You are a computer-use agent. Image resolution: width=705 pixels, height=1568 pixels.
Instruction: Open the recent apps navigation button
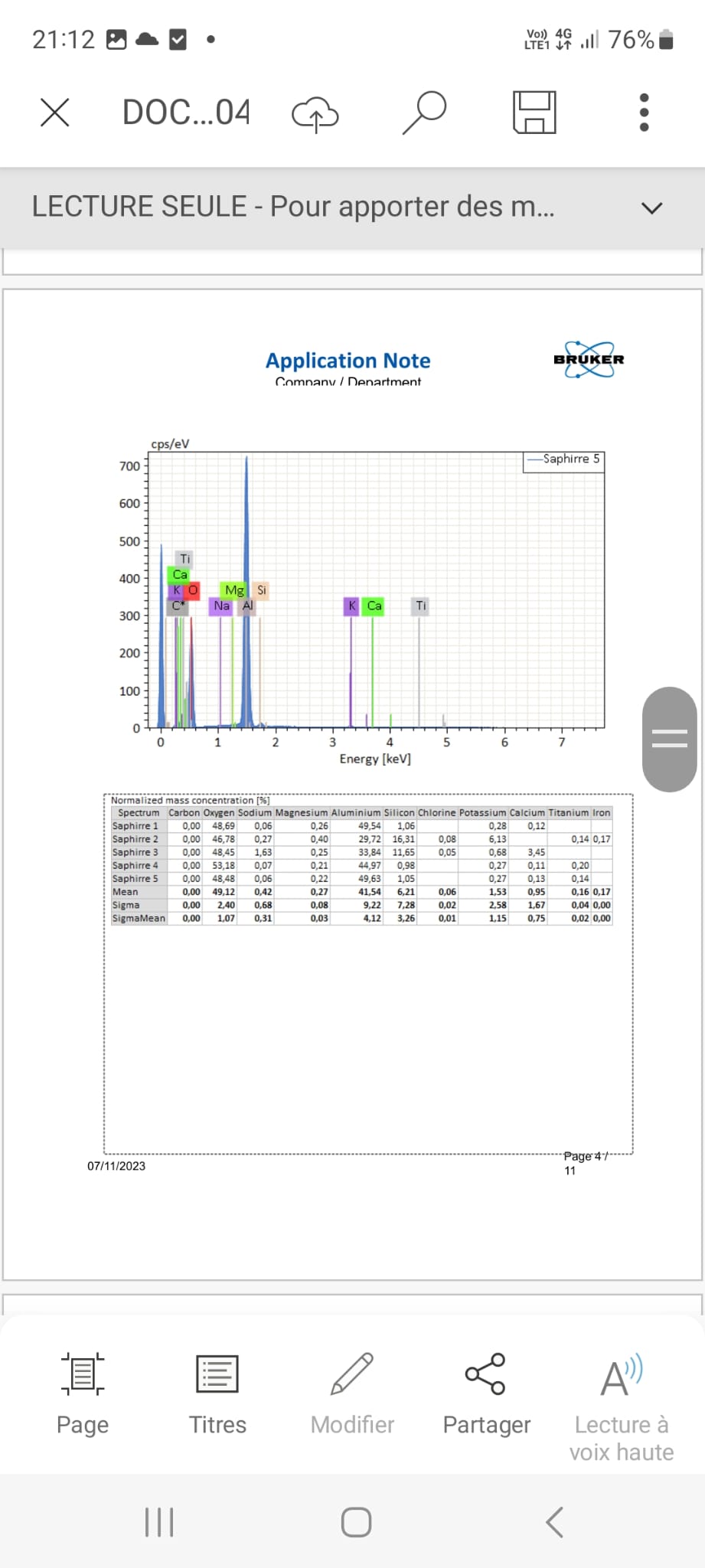click(159, 1522)
